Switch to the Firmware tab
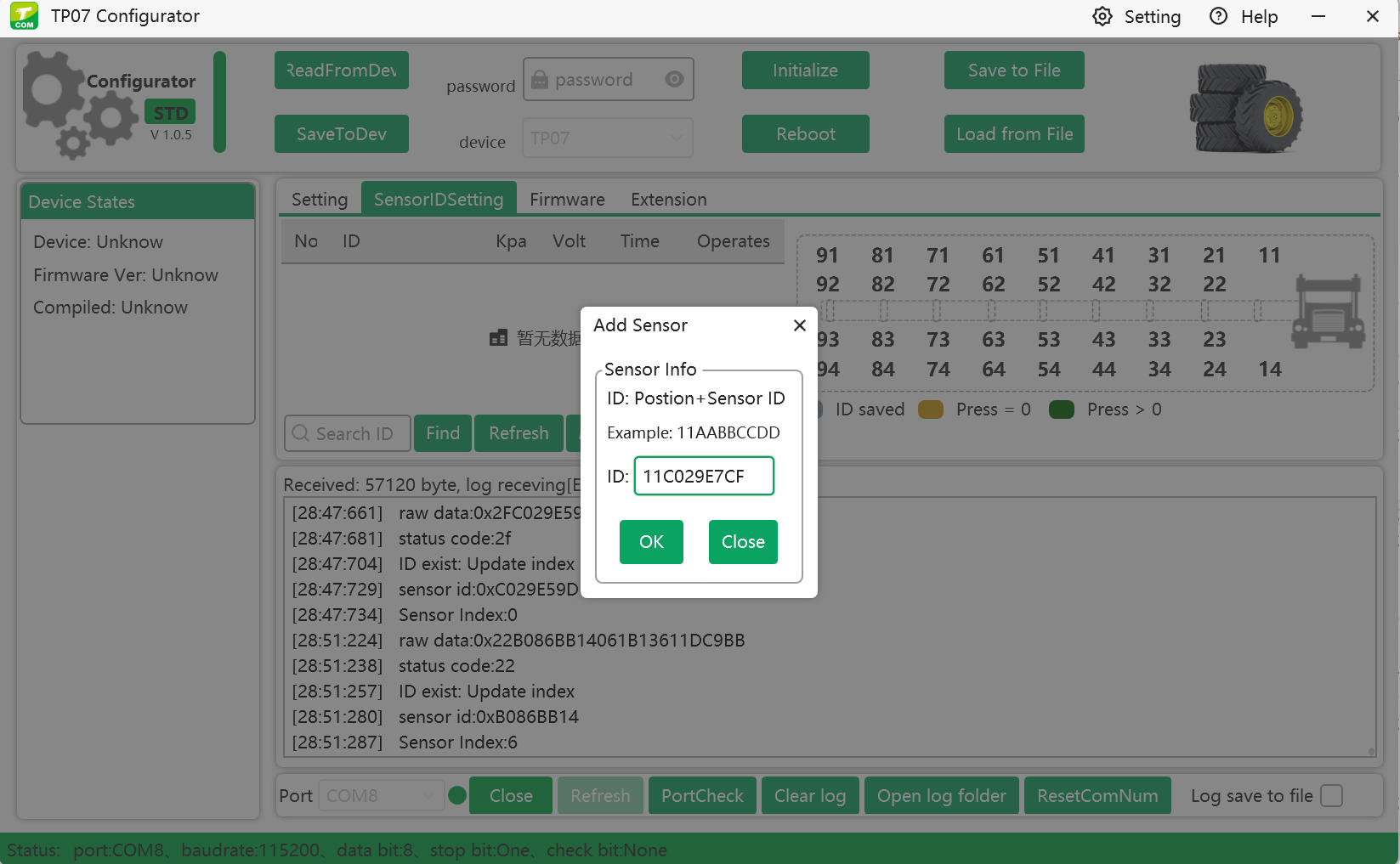This screenshot has height=864, width=1400. pos(566,199)
